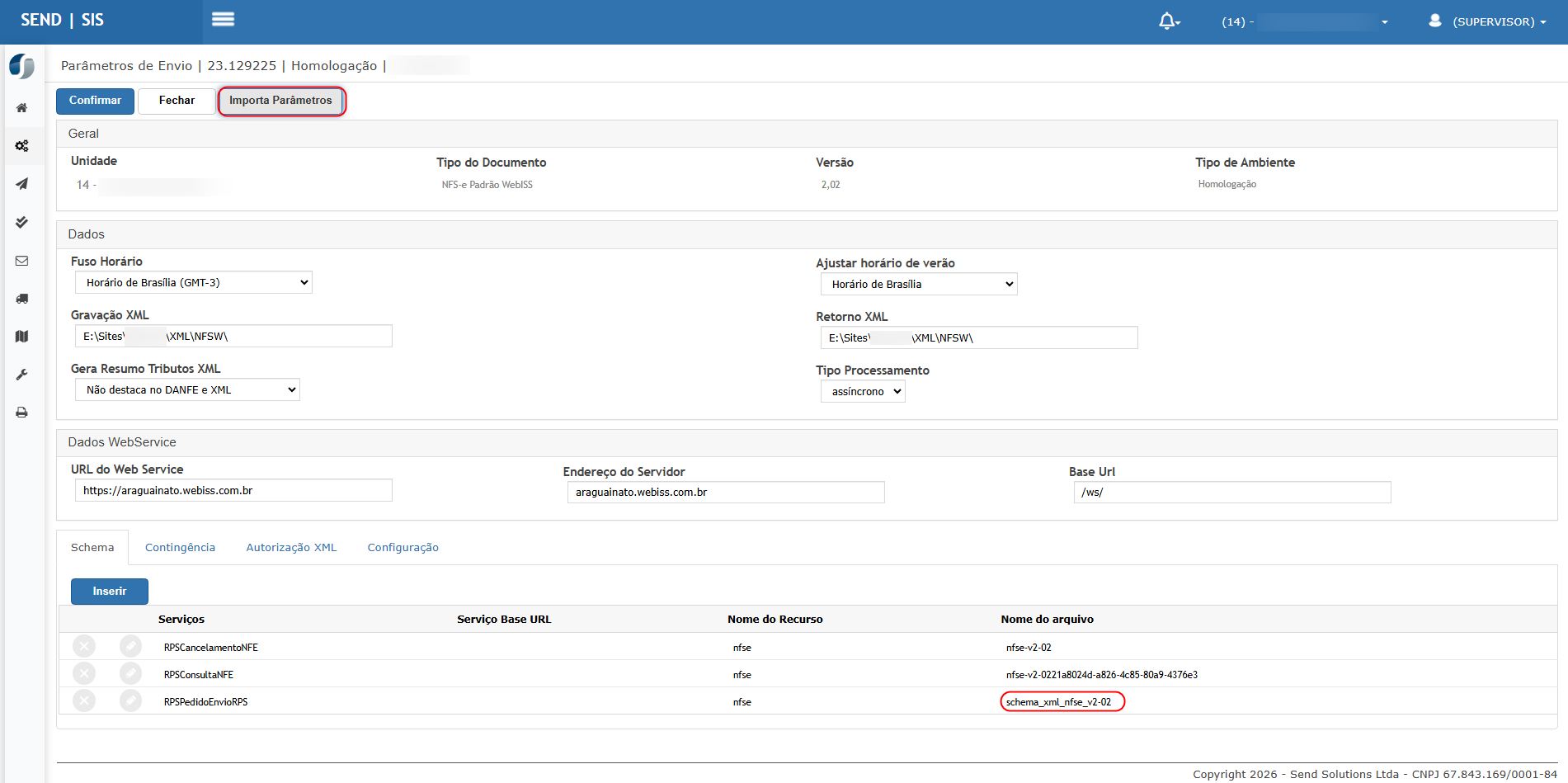
Task: Click the truck icon in sidebar
Action: [x=22, y=299]
